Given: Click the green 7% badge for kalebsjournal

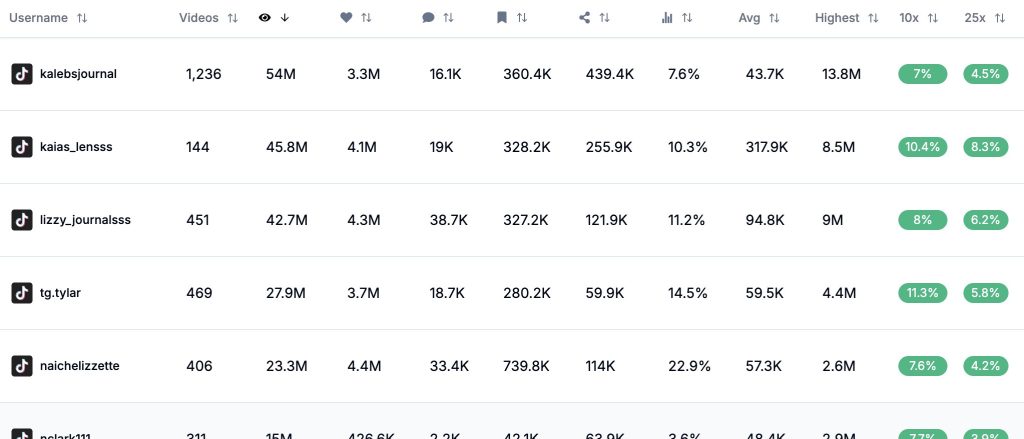Looking at the screenshot, I should pos(922,74).
